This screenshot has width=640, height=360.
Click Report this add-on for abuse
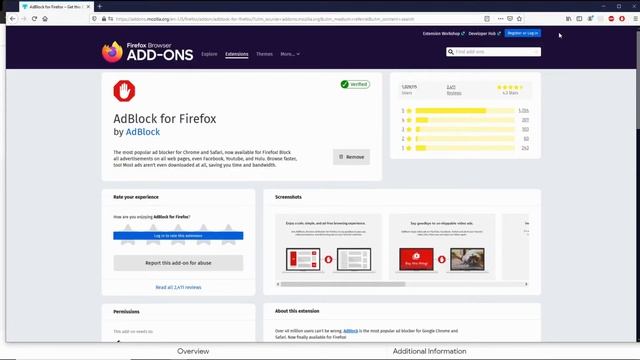pyautogui.click(x=178, y=263)
